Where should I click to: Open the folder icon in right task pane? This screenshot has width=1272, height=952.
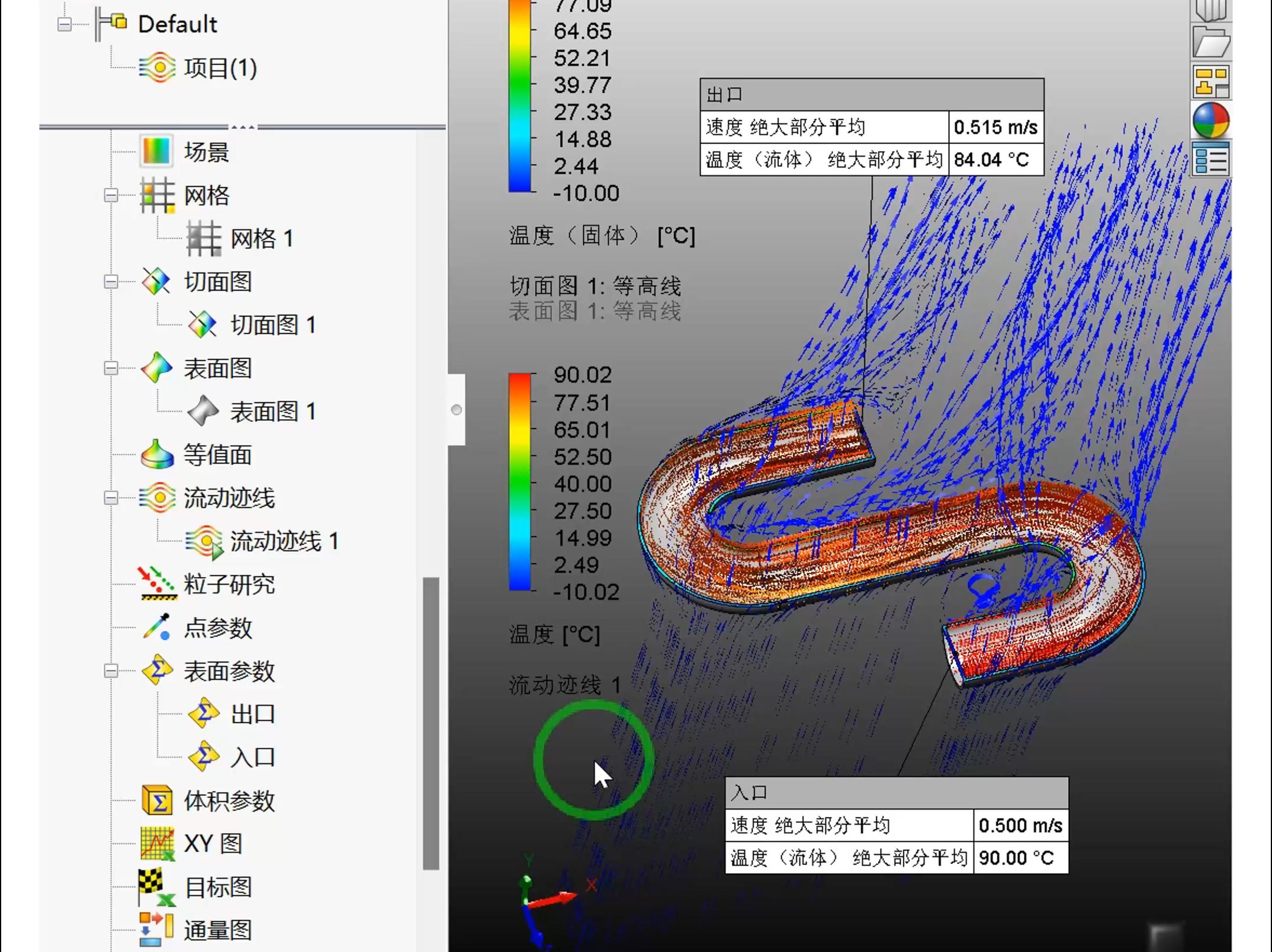point(1211,42)
